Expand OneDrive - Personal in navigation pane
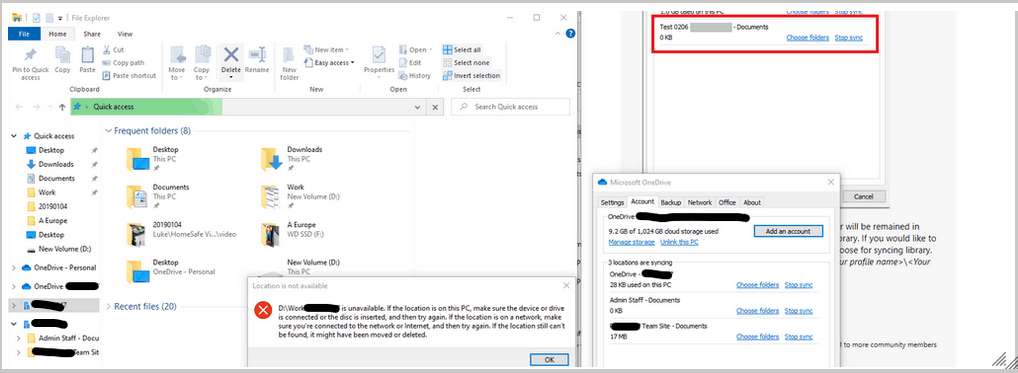 click(x=15, y=267)
